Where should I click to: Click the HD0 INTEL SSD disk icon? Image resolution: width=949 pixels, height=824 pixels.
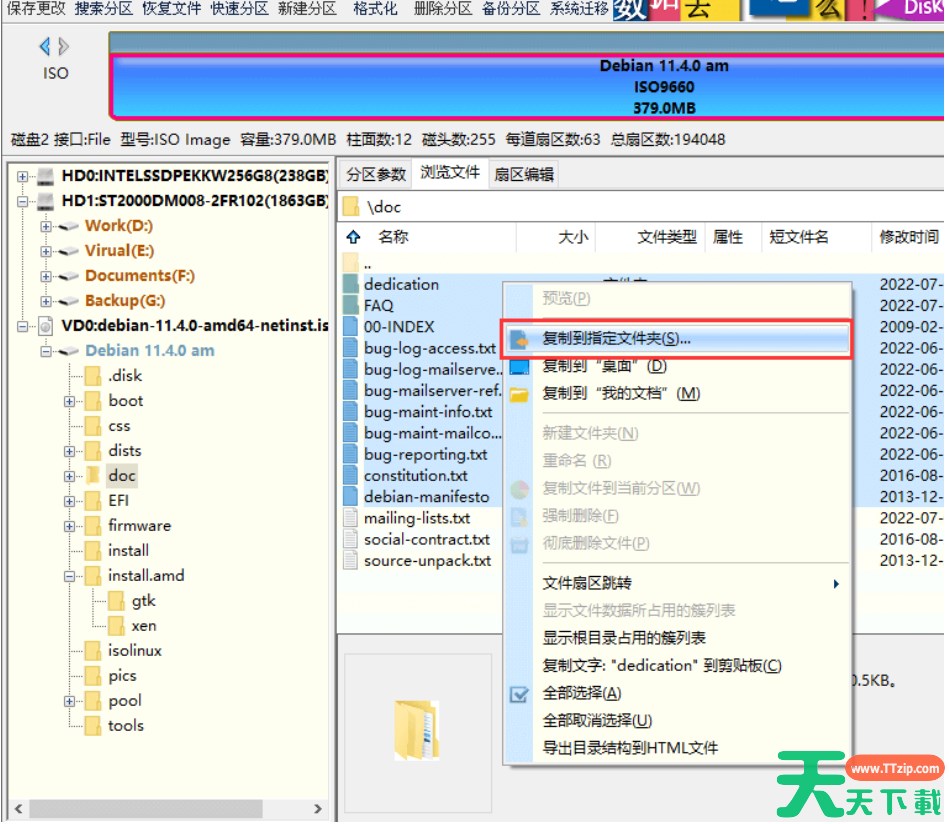(x=46, y=176)
